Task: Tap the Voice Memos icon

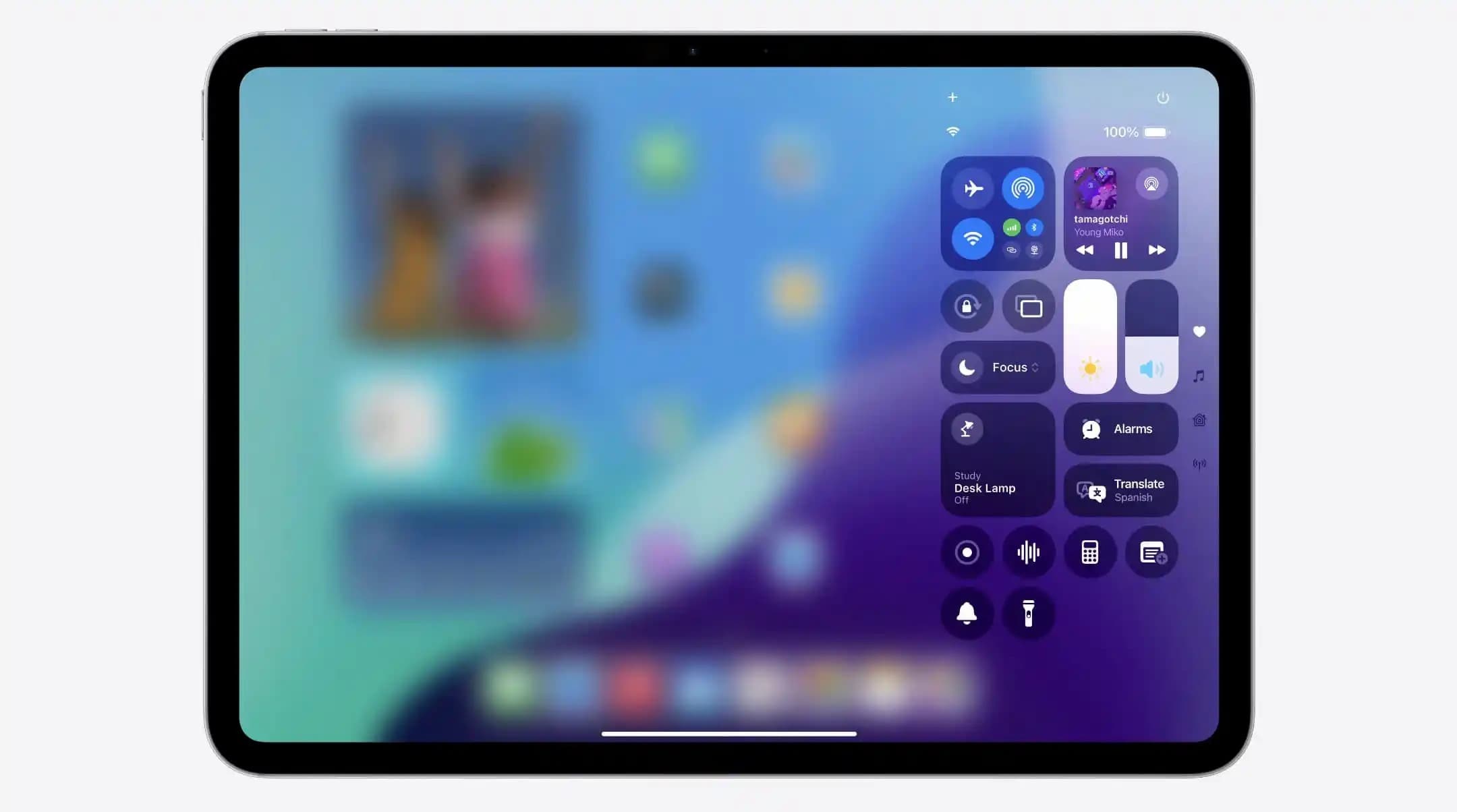Action: (1028, 552)
